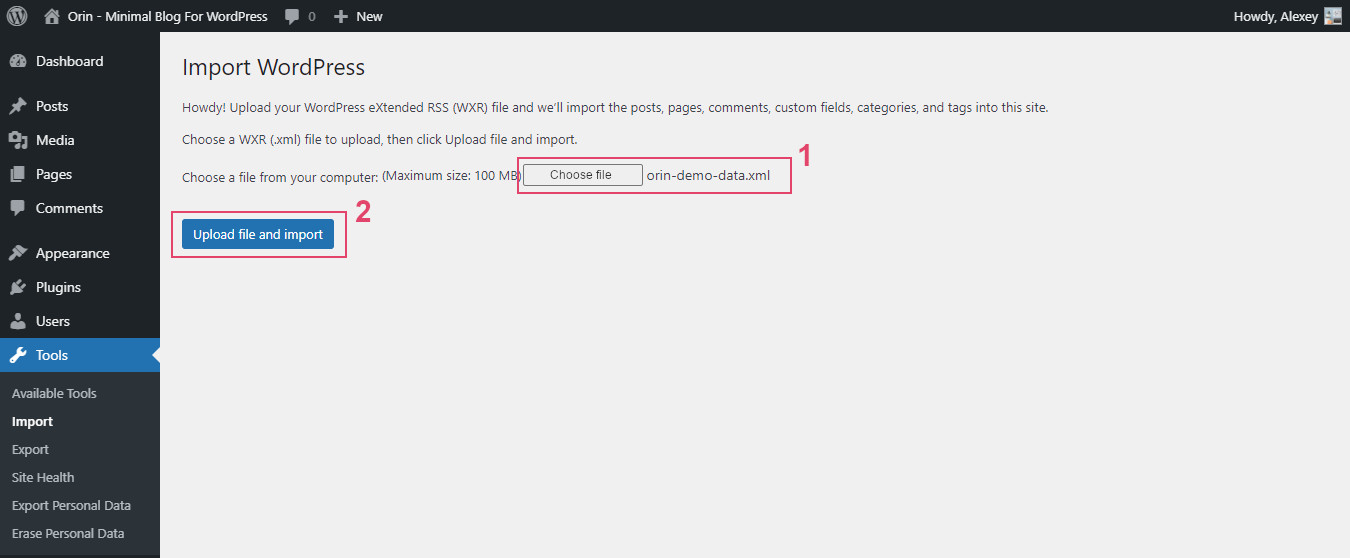Open Site Health submenu link

click(43, 477)
